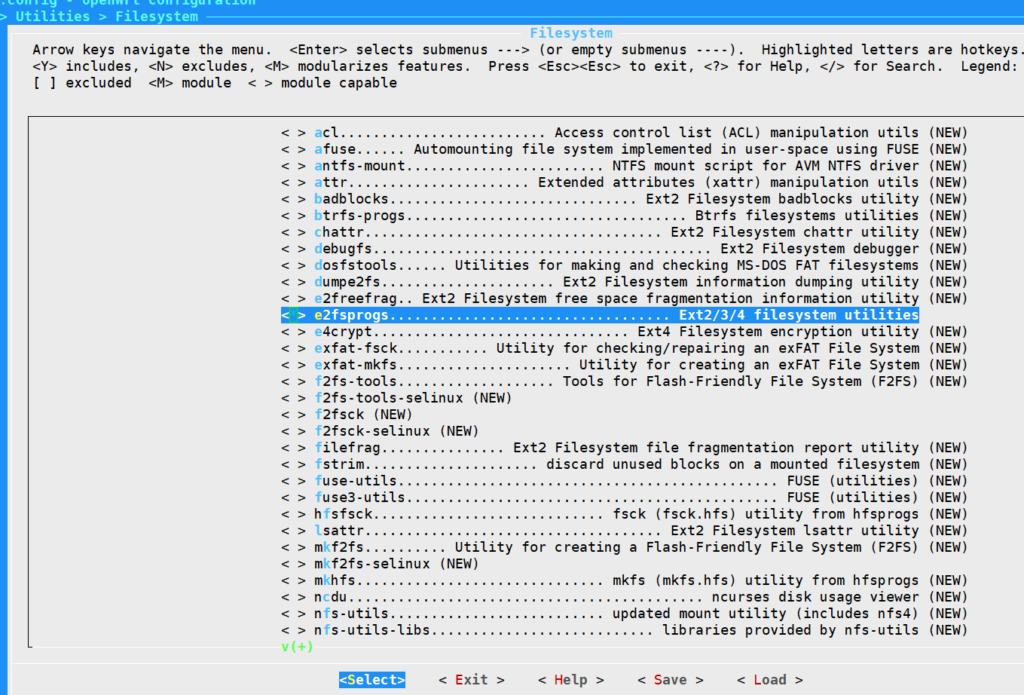The height and width of the screenshot is (695, 1024).
Task: Choose the Exit button
Action: (472, 680)
